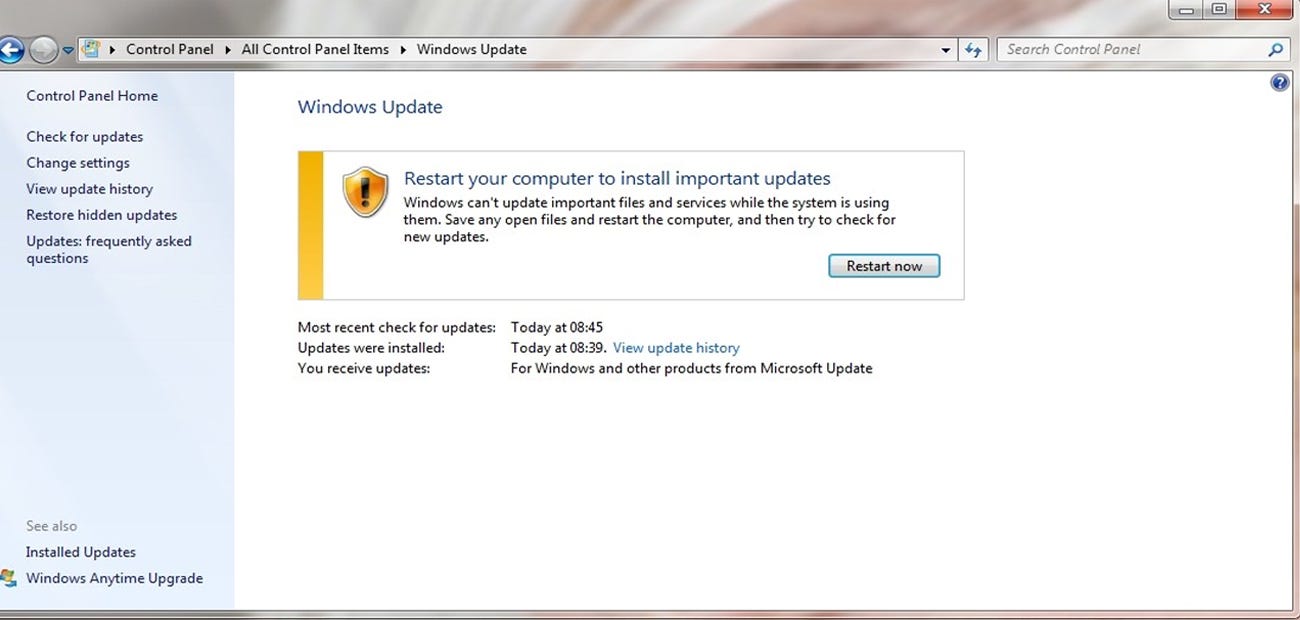This screenshot has height=620, width=1300.
Task: Select Control Panel breadcrumb
Action: pos(170,49)
